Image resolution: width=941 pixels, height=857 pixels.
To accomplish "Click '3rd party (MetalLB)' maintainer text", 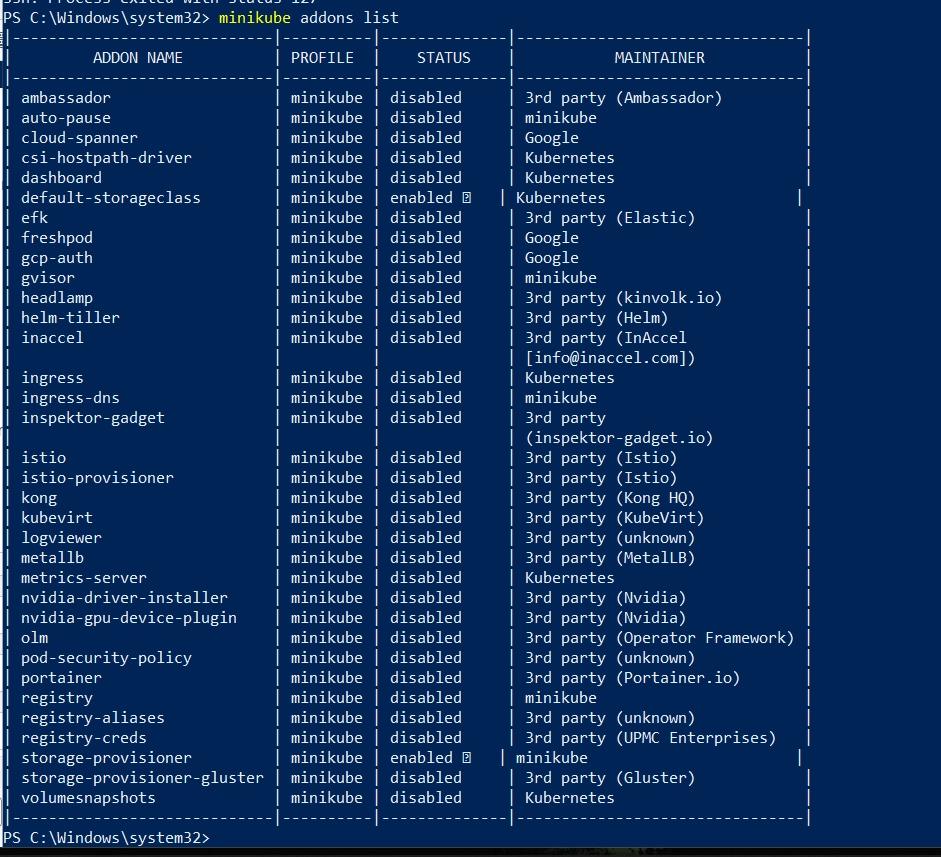I will pyautogui.click(x=610, y=558).
